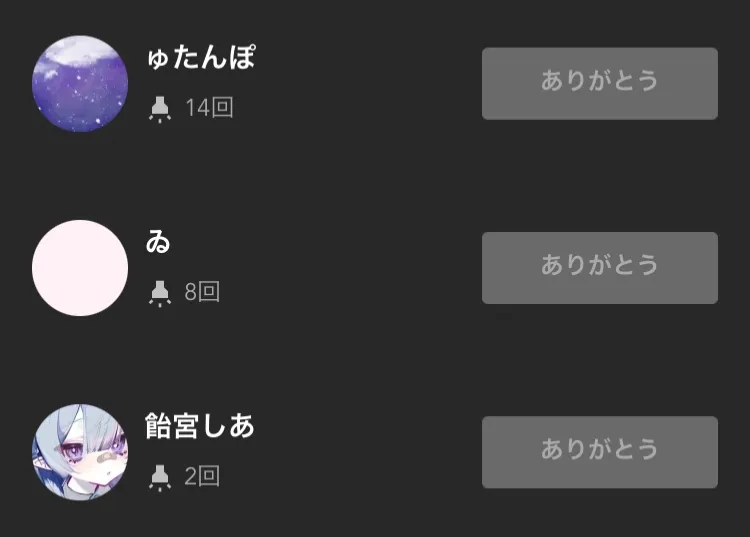Open 飴宮しあ's anime character avatar

pyautogui.click(x=80, y=452)
